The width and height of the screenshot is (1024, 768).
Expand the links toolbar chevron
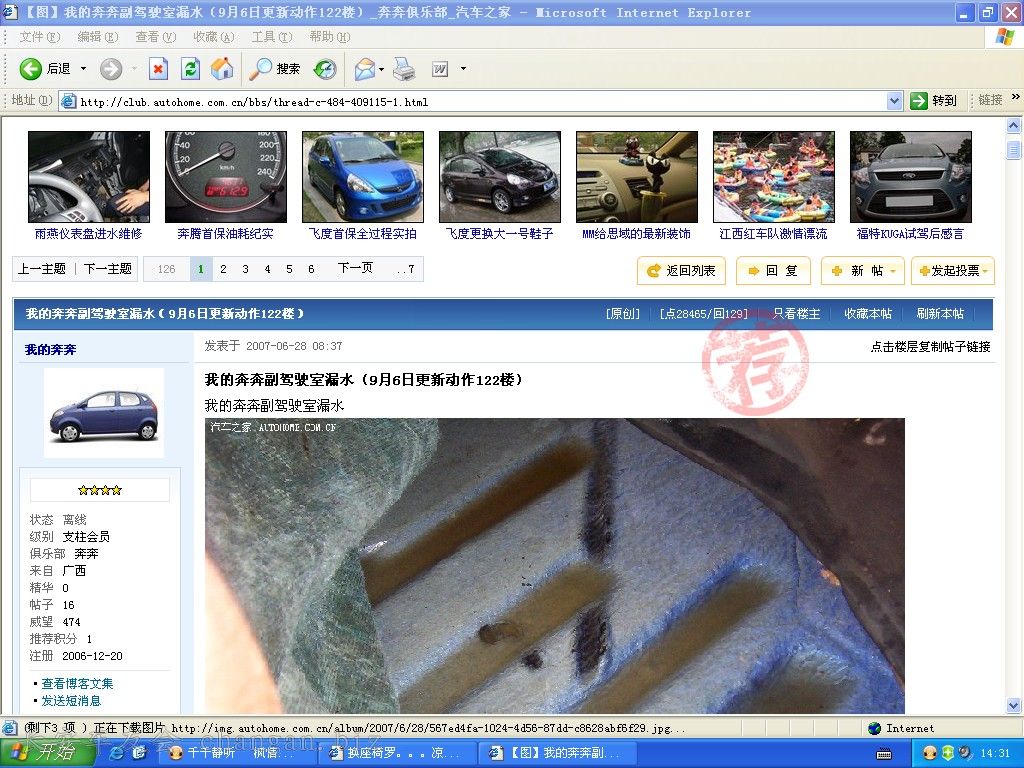coord(1016,97)
